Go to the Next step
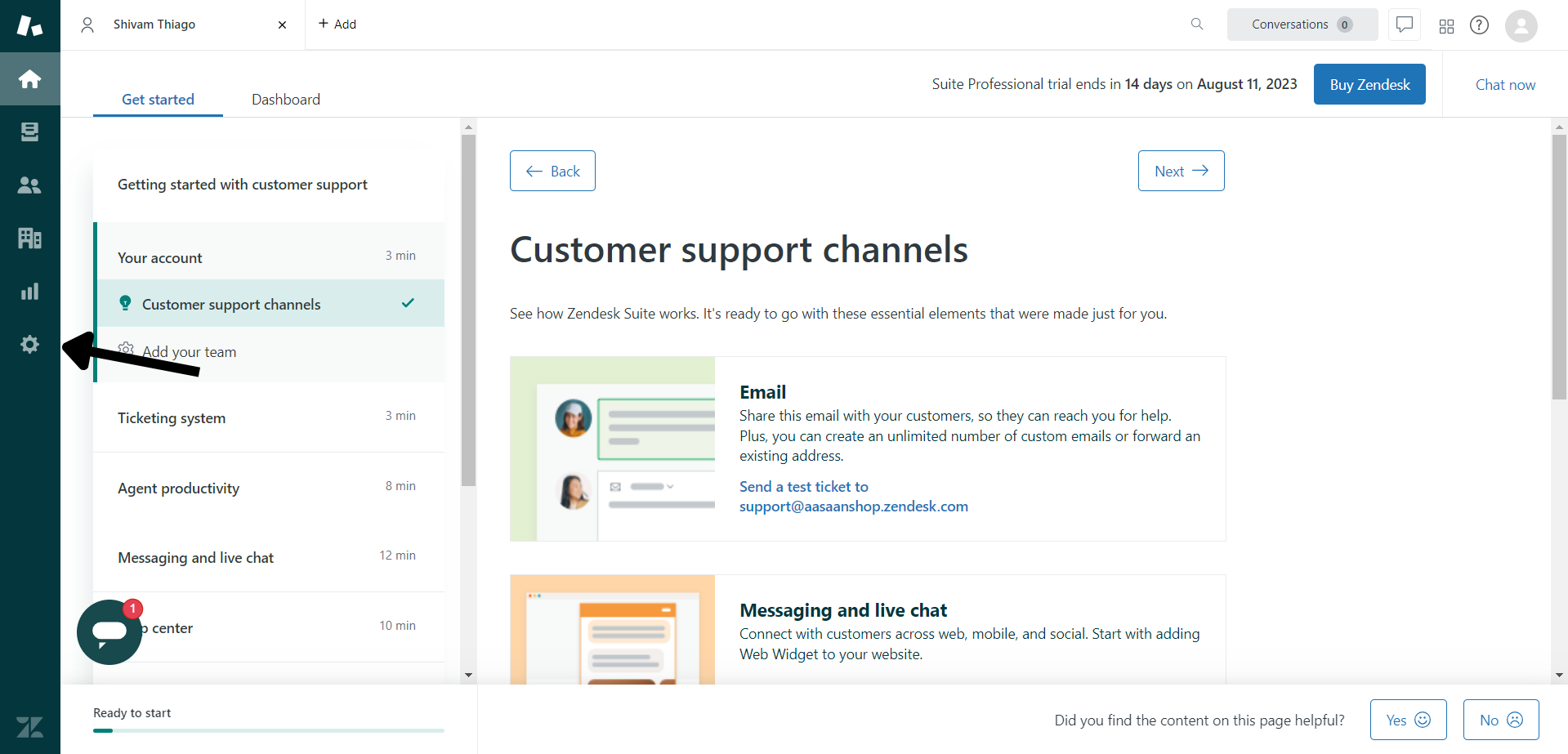Screen dimensions: 1568x754 point(1182,171)
